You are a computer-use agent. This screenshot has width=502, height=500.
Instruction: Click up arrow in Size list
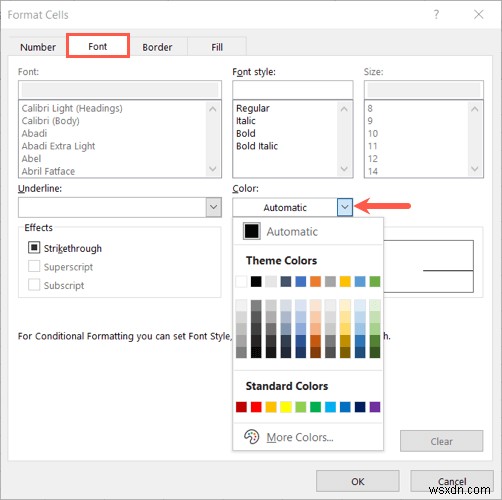point(475,109)
